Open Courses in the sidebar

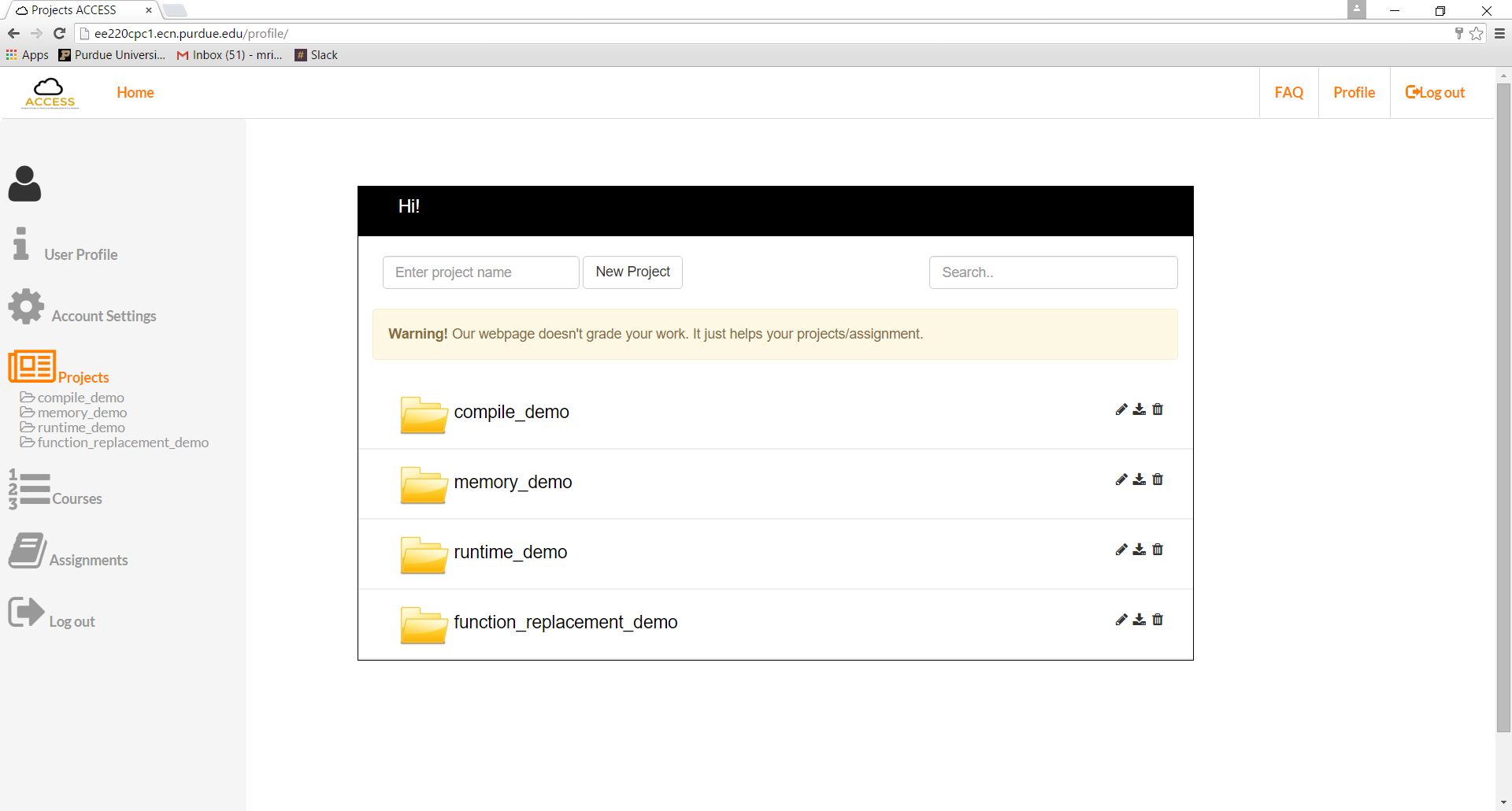point(77,498)
